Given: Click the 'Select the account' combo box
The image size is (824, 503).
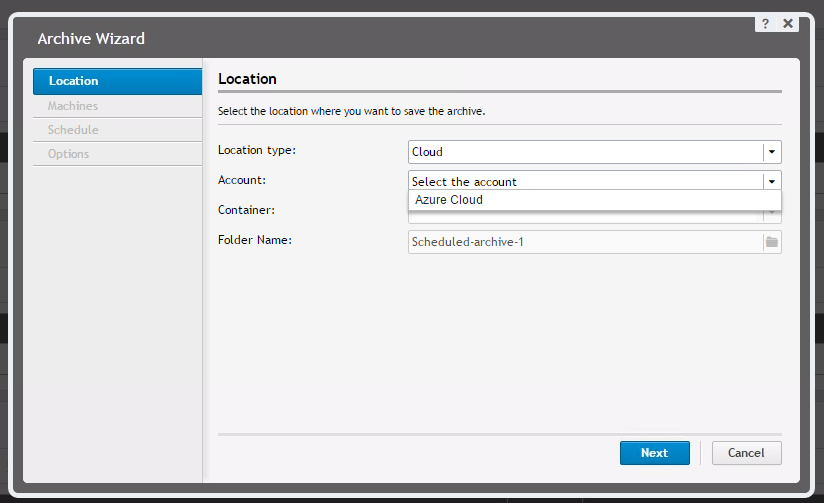Looking at the screenshot, I should coord(585,182).
